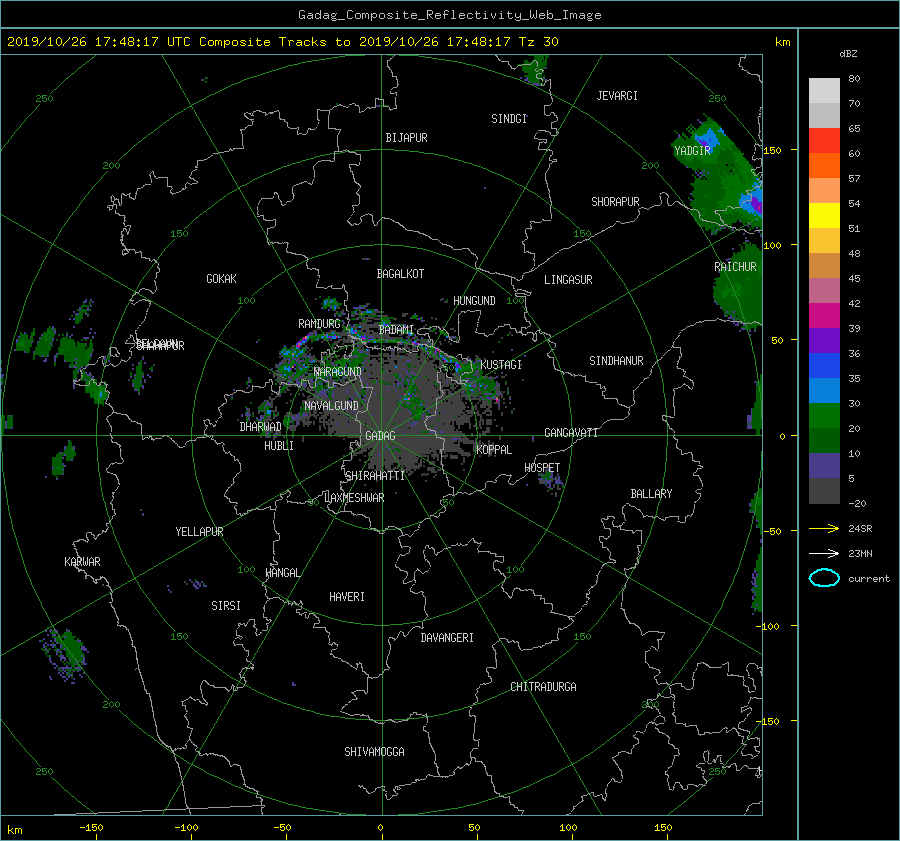Click the HOSPET city label
Screen dimensions: 900x841
coord(542,468)
